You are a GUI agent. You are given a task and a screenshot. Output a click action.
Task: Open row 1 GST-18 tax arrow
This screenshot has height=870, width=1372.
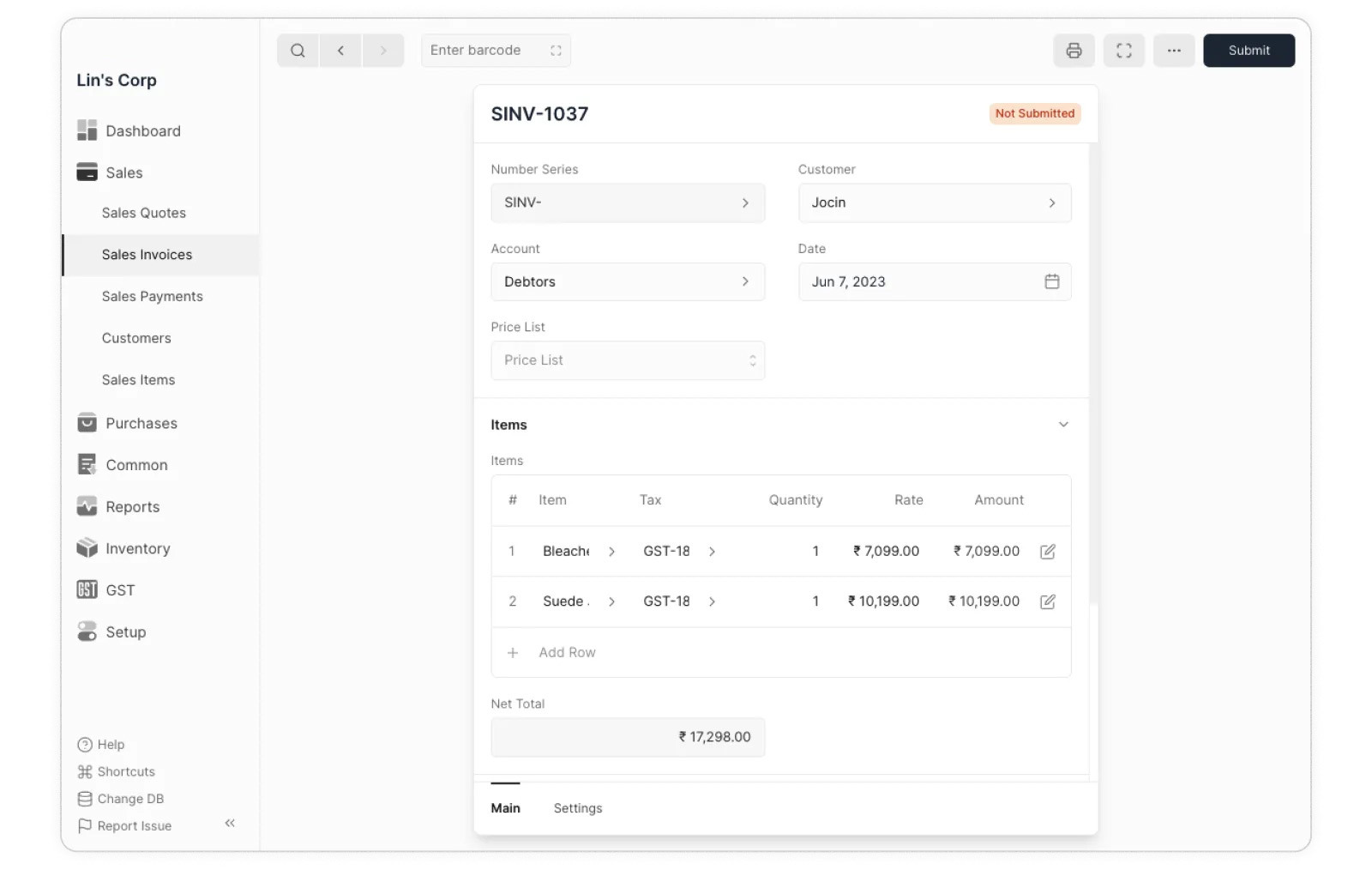point(712,552)
